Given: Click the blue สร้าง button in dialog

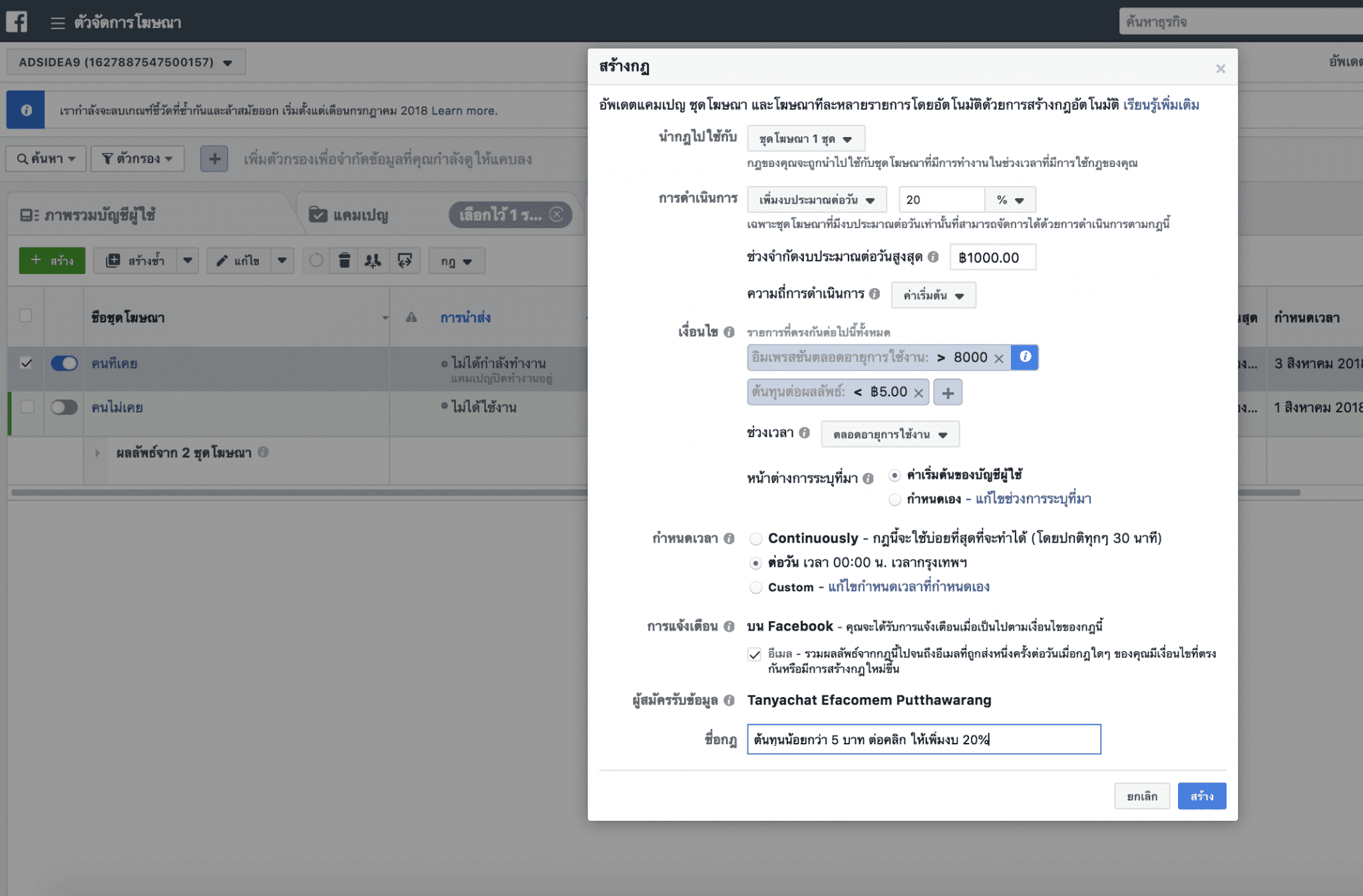Looking at the screenshot, I should point(1201,796).
